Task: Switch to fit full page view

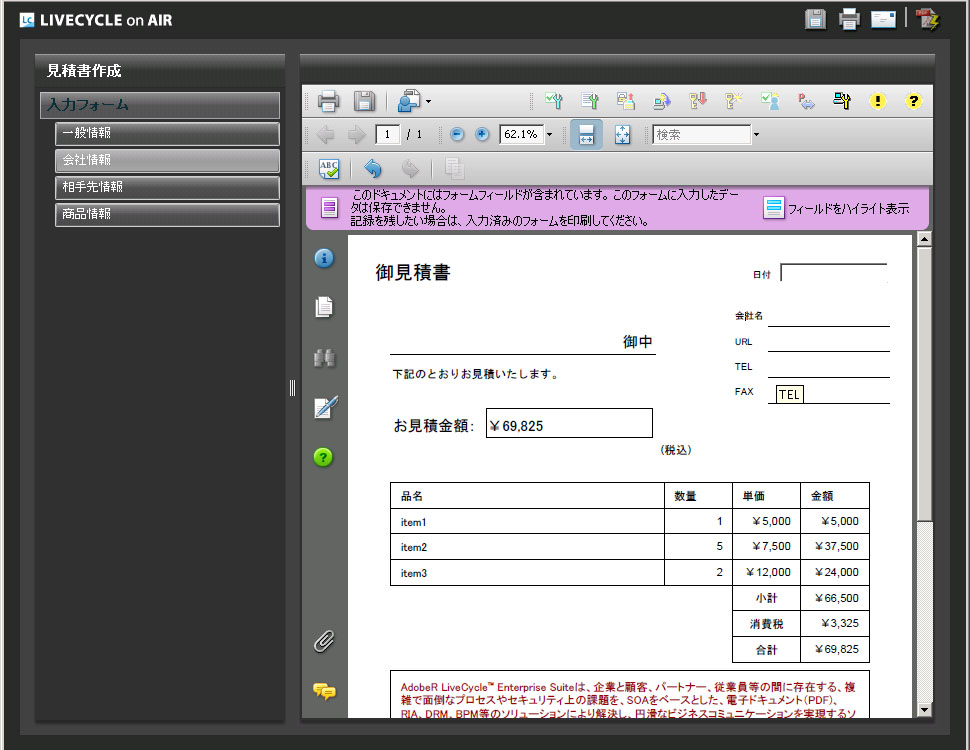Action: click(x=622, y=134)
